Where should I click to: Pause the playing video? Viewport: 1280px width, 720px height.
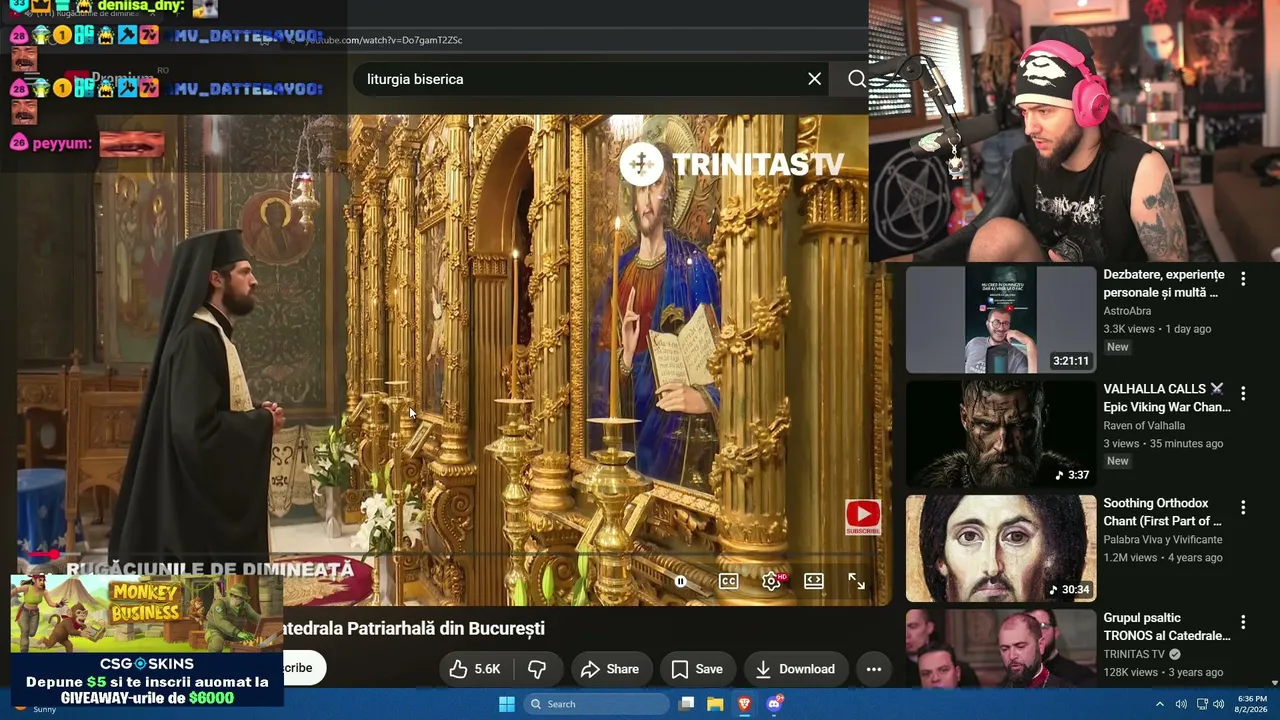pos(680,581)
